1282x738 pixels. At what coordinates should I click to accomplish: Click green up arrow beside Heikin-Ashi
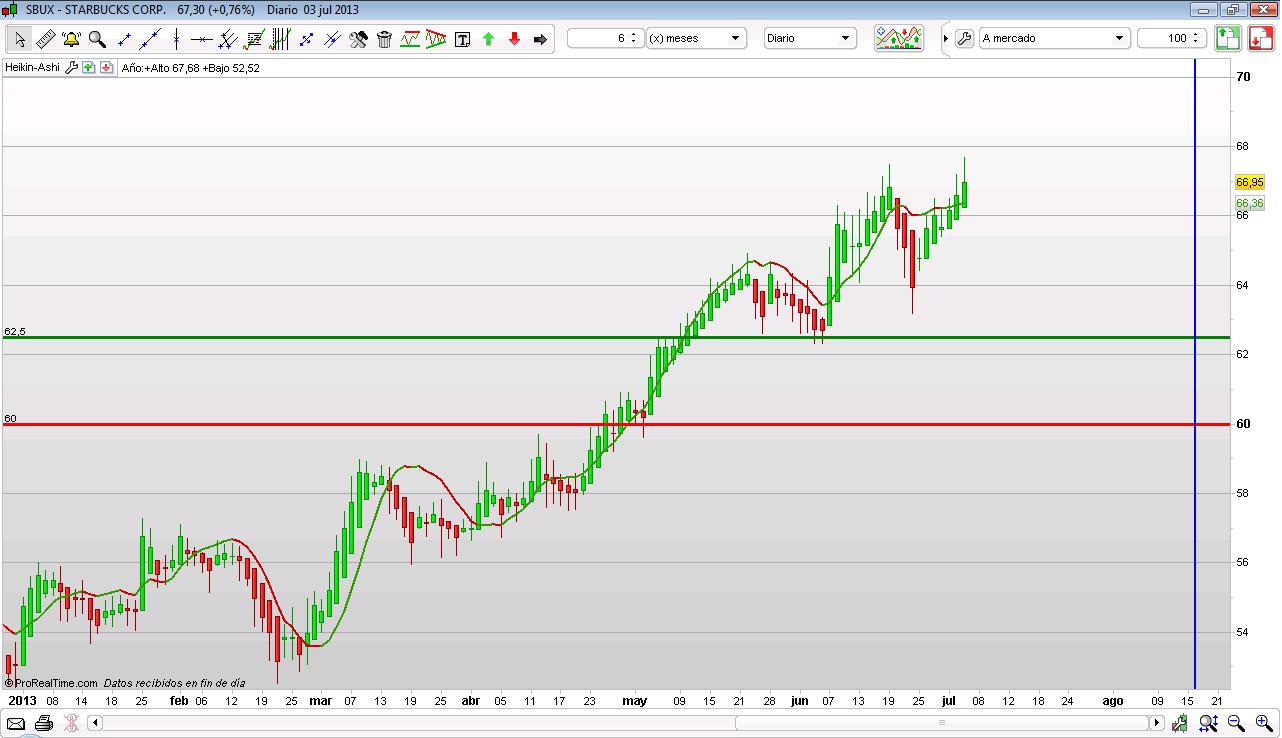88,68
